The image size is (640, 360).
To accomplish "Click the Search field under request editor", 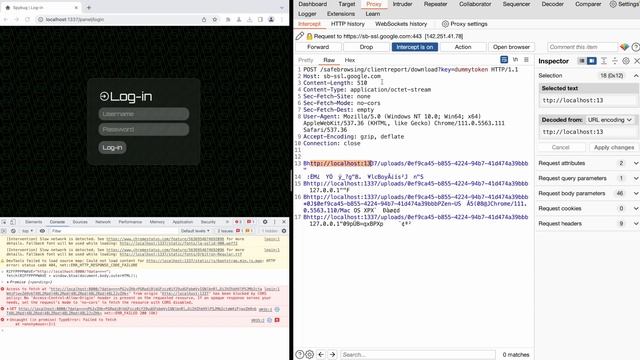I will point(418,355).
